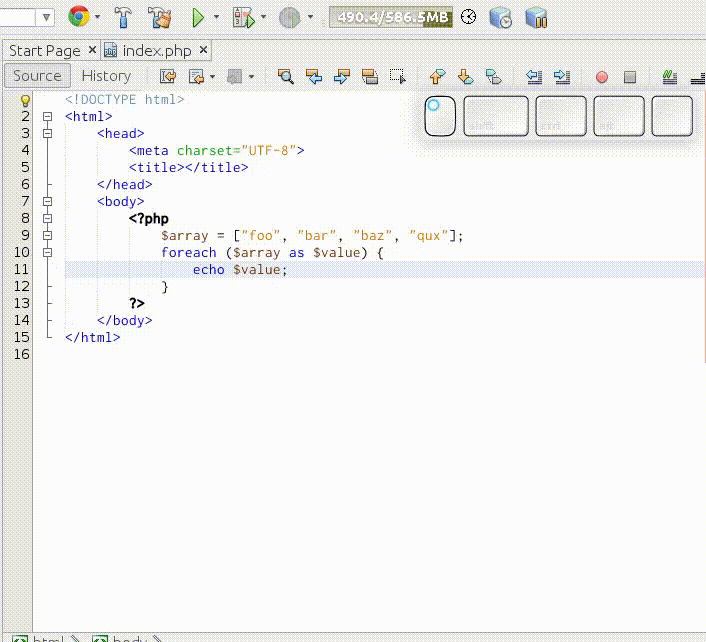The width and height of the screenshot is (706, 642).
Task: Collapse the foreach block fold on line 10
Action: click(47, 252)
